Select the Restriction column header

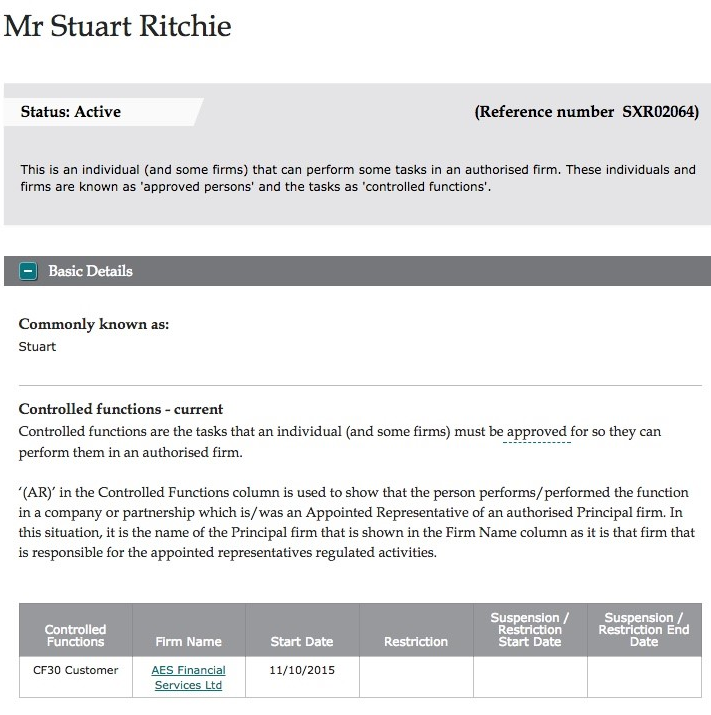tap(416, 630)
